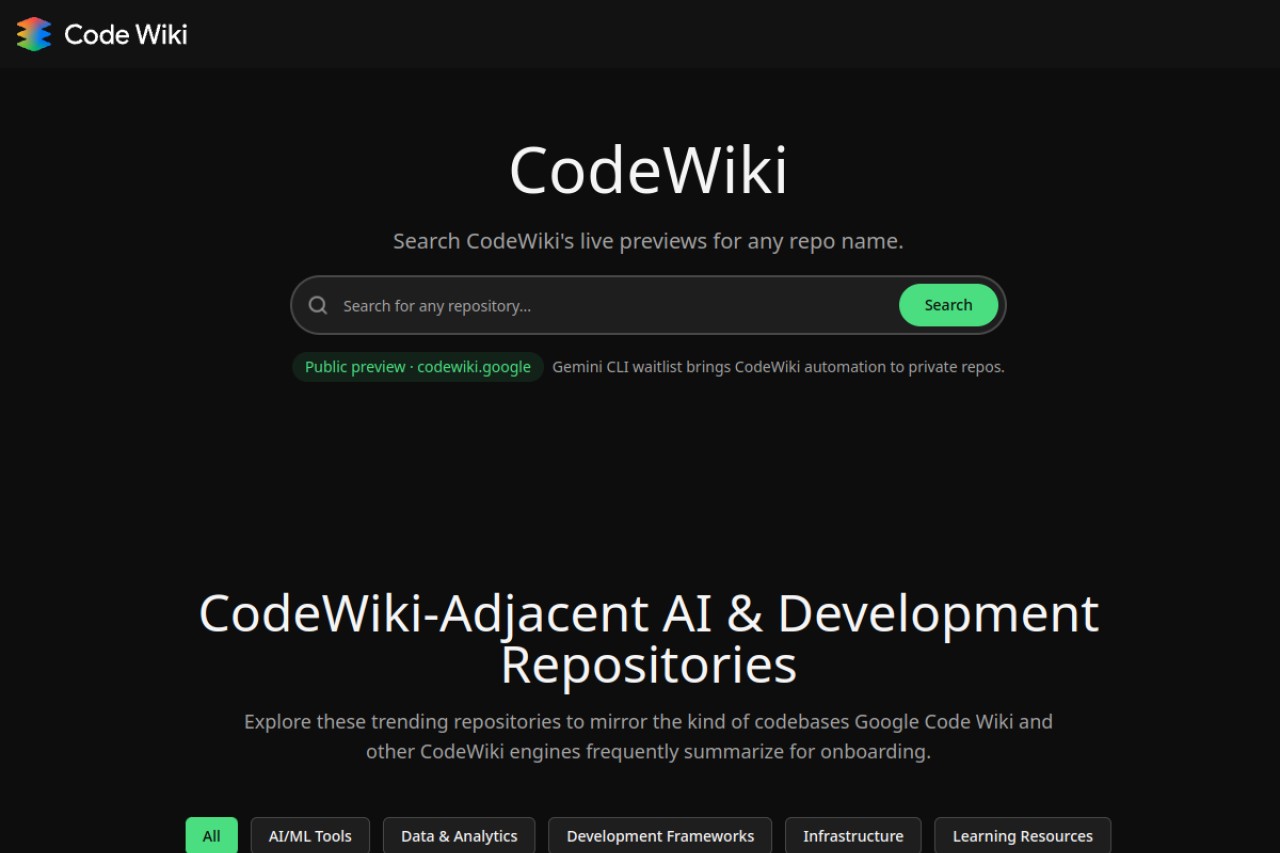Click the Explore these trending repositories description

(648, 736)
